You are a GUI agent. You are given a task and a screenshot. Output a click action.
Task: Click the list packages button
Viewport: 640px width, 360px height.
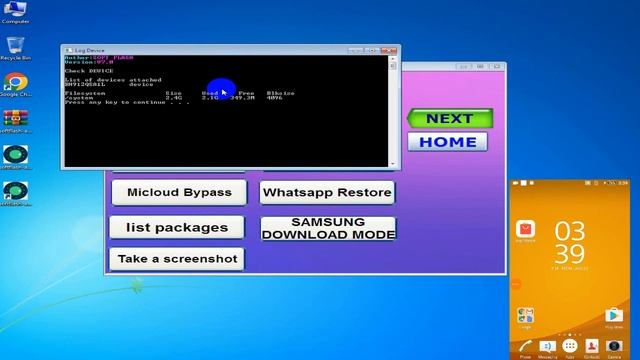coord(177,227)
